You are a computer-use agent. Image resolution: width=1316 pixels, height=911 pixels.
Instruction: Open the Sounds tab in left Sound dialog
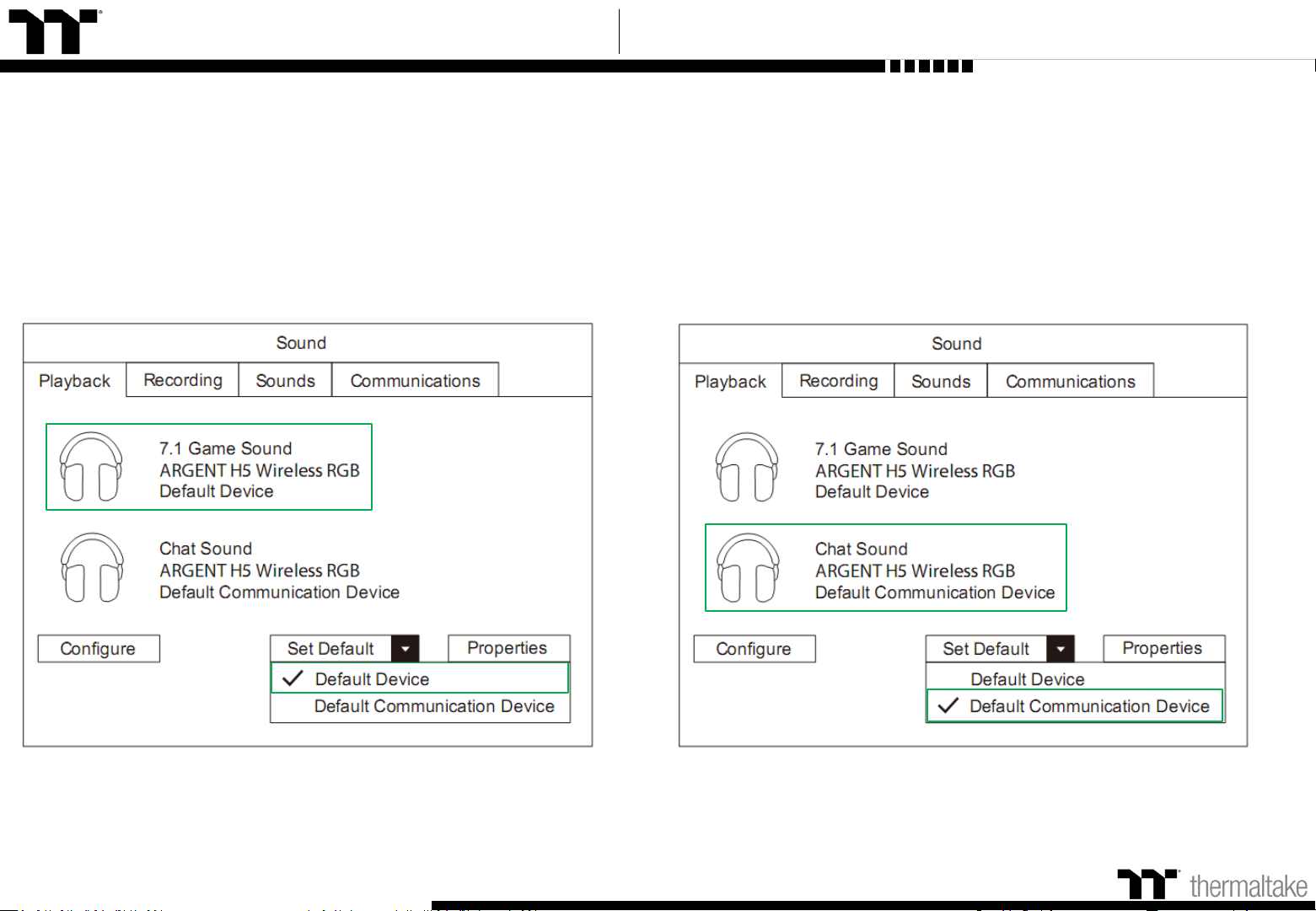click(x=286, y=380)
